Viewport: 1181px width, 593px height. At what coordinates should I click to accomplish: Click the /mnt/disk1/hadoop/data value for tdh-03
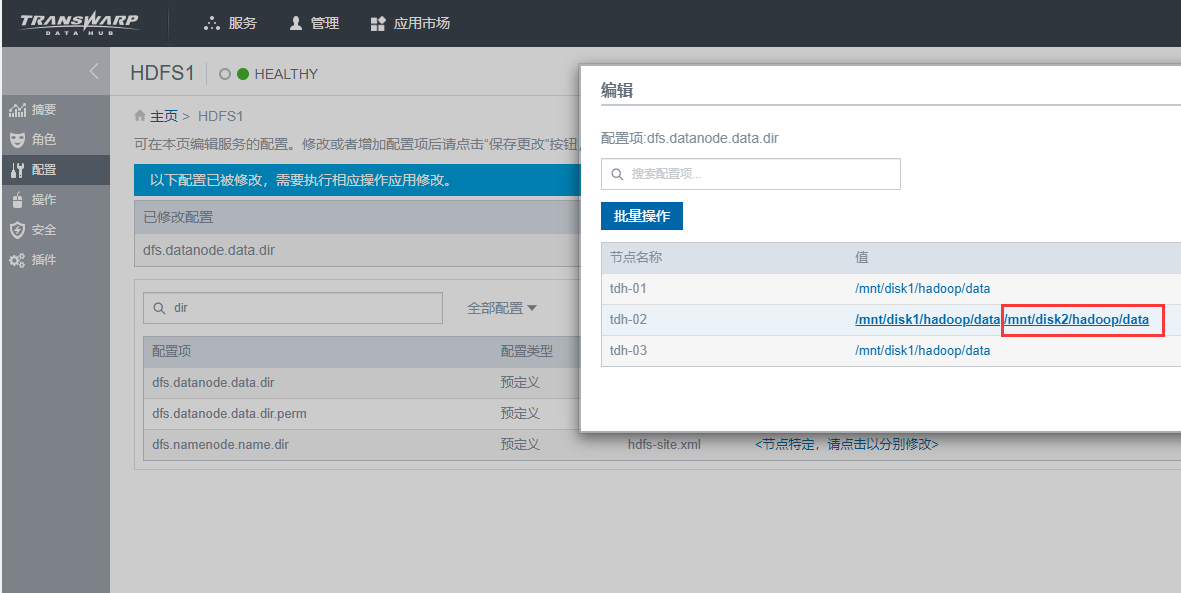click(921, 350)
